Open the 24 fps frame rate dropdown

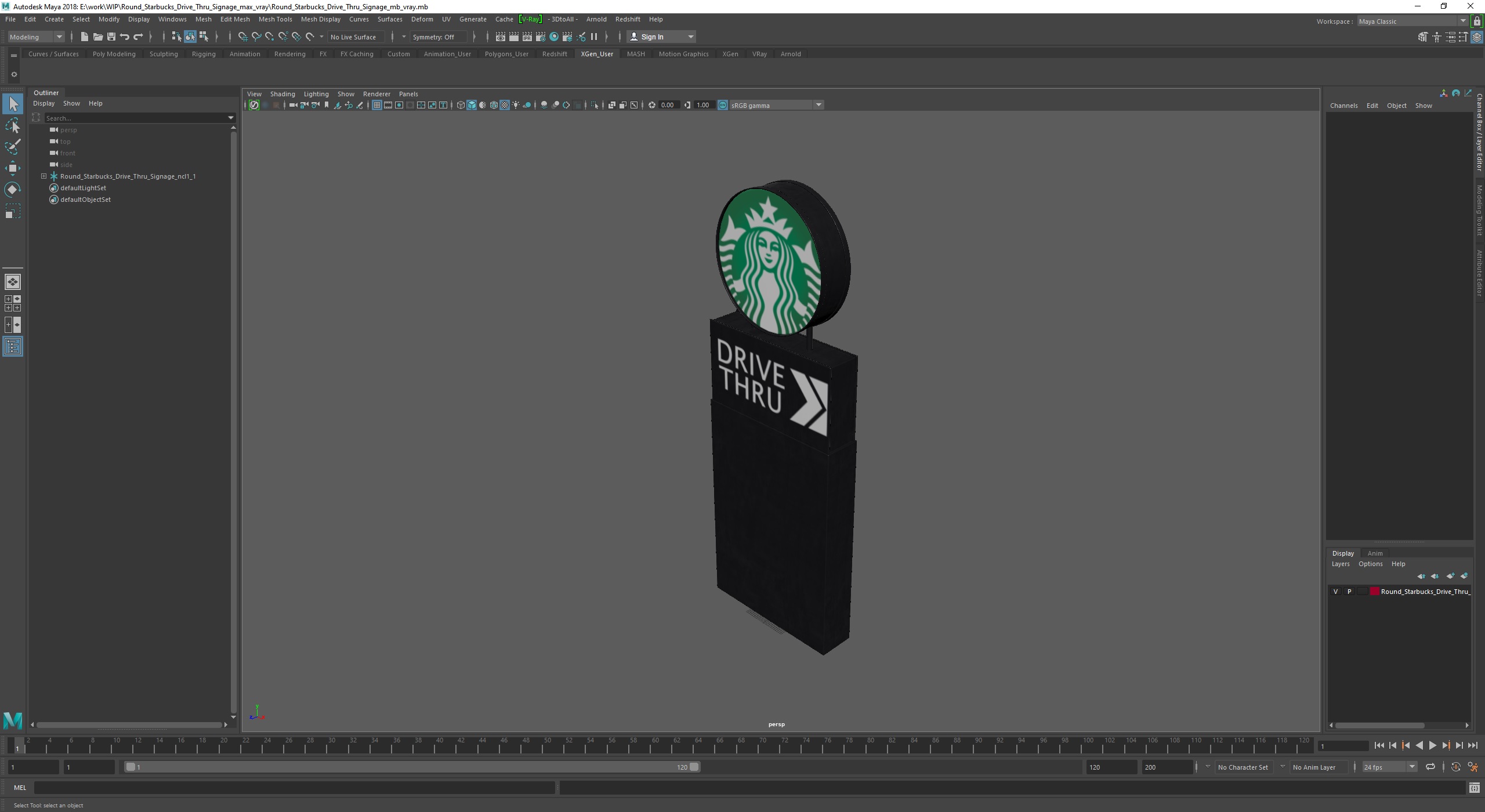click(x=1389, y=767)
